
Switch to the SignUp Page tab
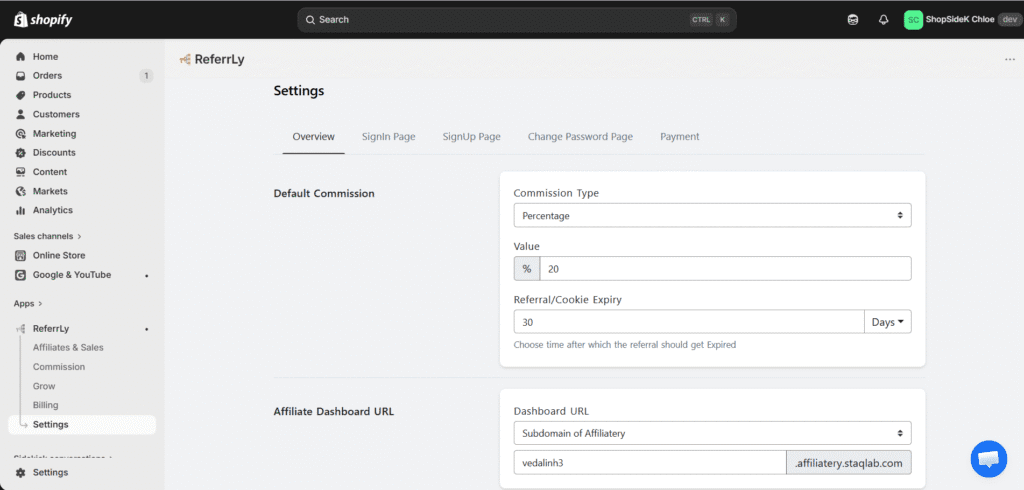pyautogui.click(x=472, y=137)
